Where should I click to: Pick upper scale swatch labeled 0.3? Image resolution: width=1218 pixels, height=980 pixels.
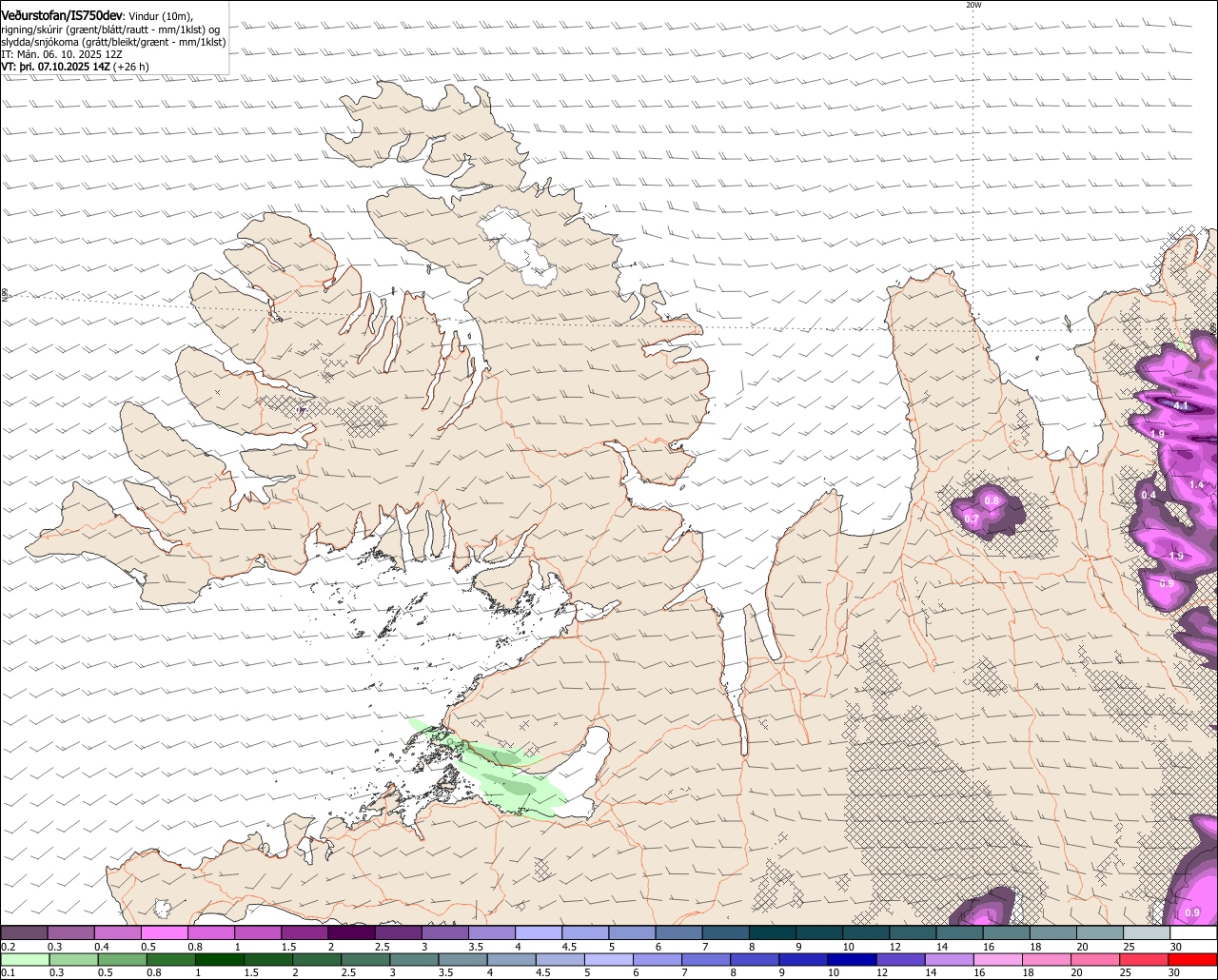[x=70, y=933]
